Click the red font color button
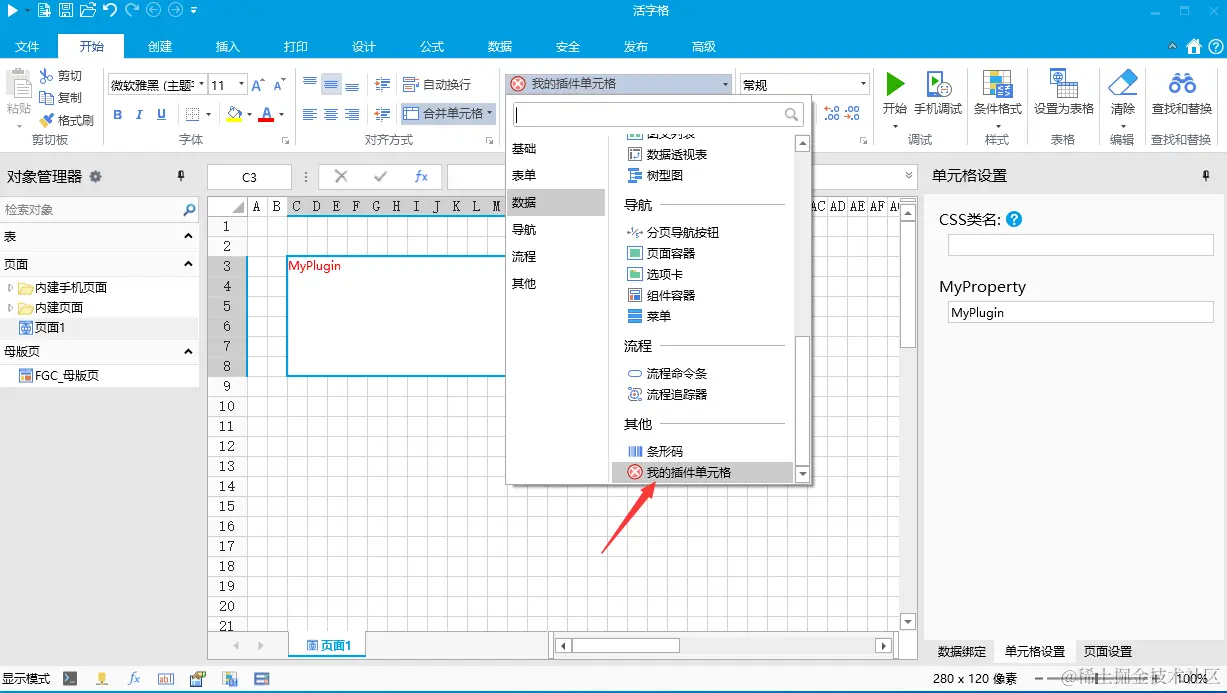The image size is (1227, 693). (266, 114)
